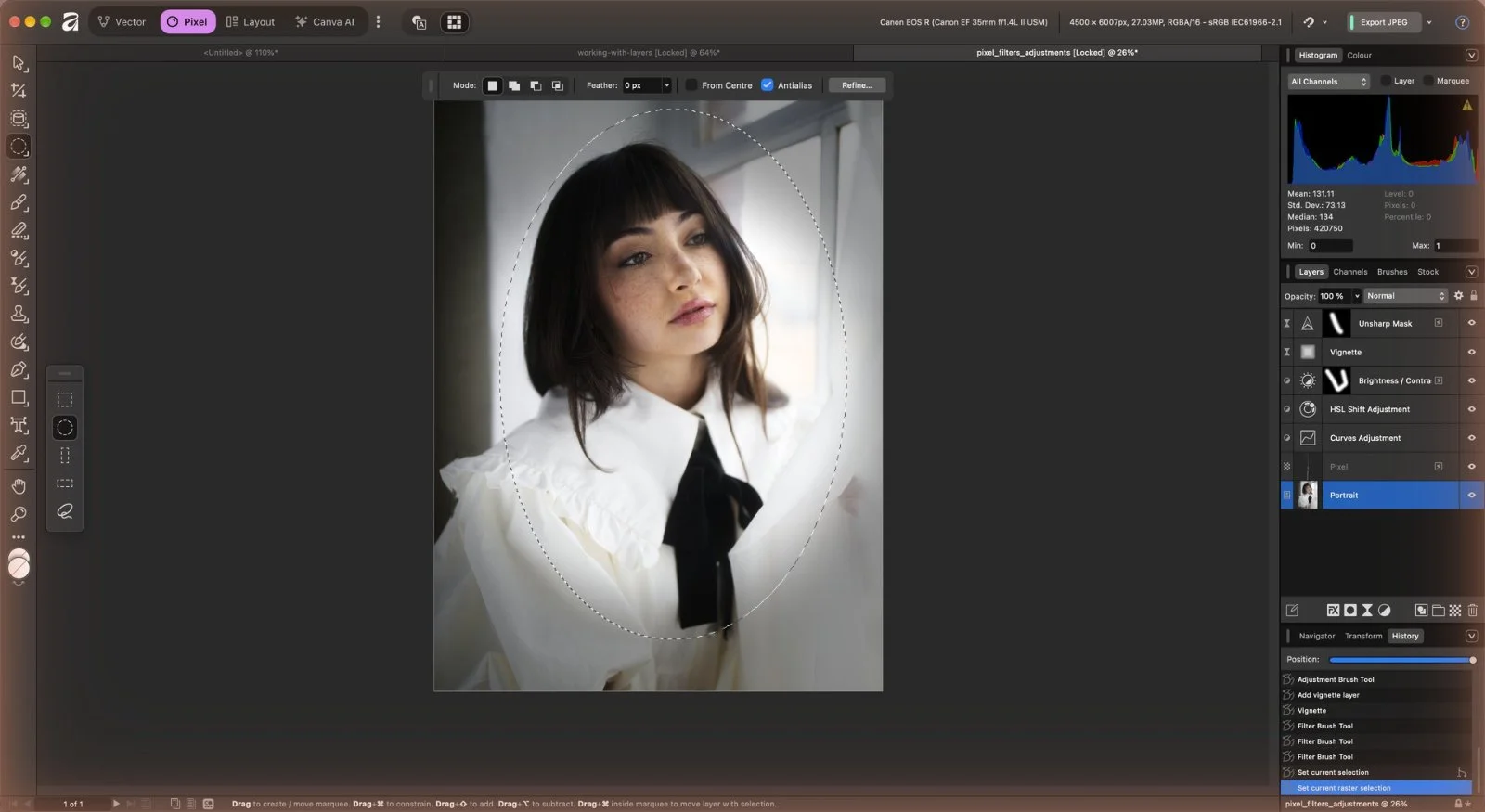Choose Rectangular Marquee in the flyout

65,400
